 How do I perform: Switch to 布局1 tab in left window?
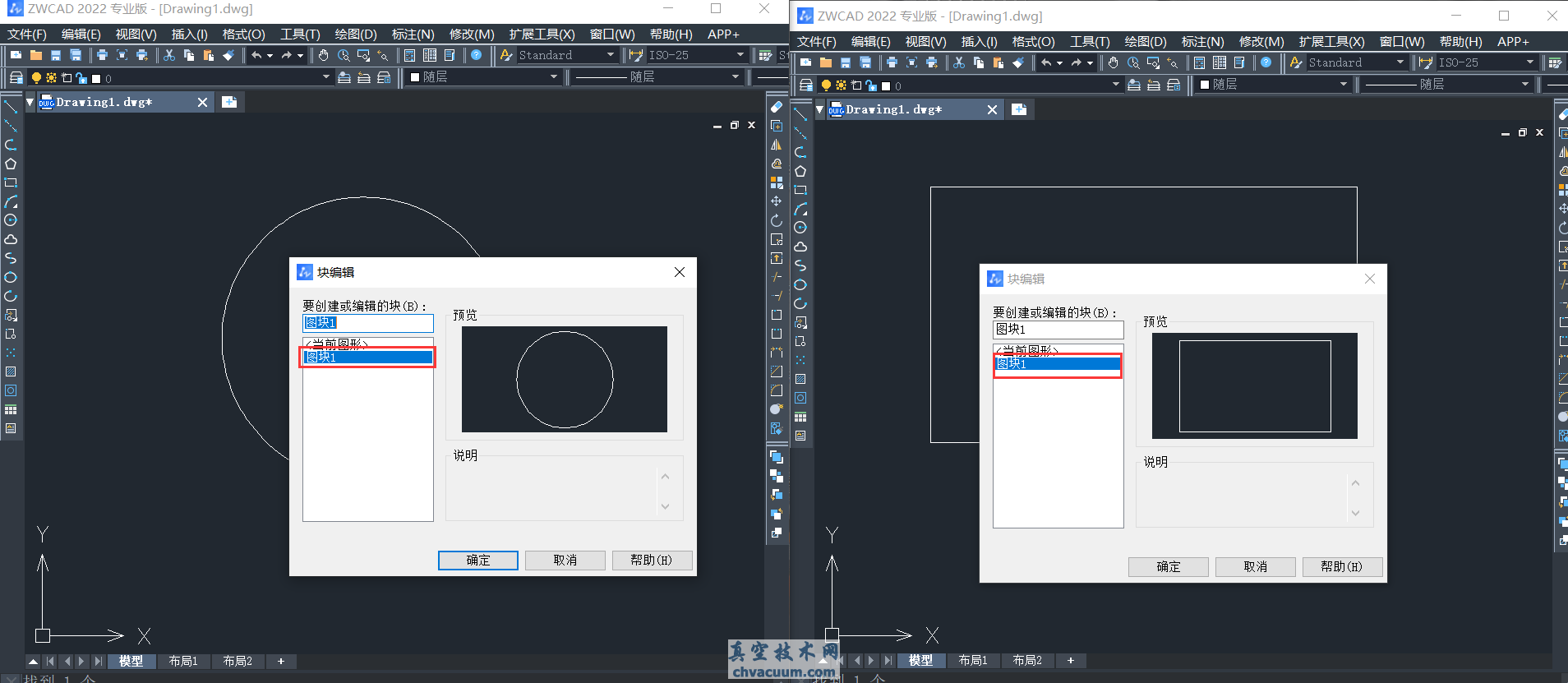183,661
